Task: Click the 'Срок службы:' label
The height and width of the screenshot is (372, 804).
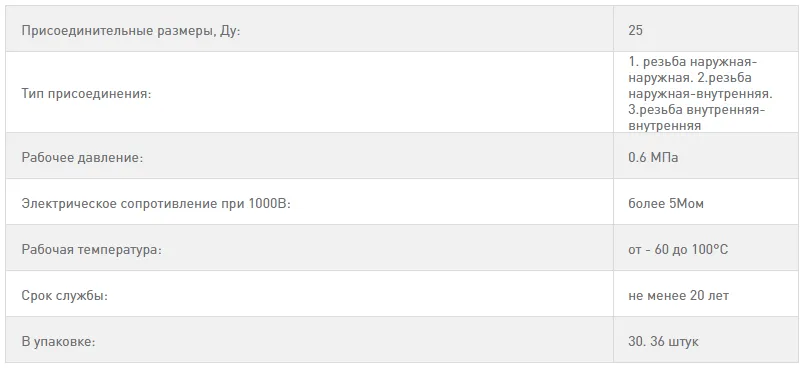Action: [65, 296]
